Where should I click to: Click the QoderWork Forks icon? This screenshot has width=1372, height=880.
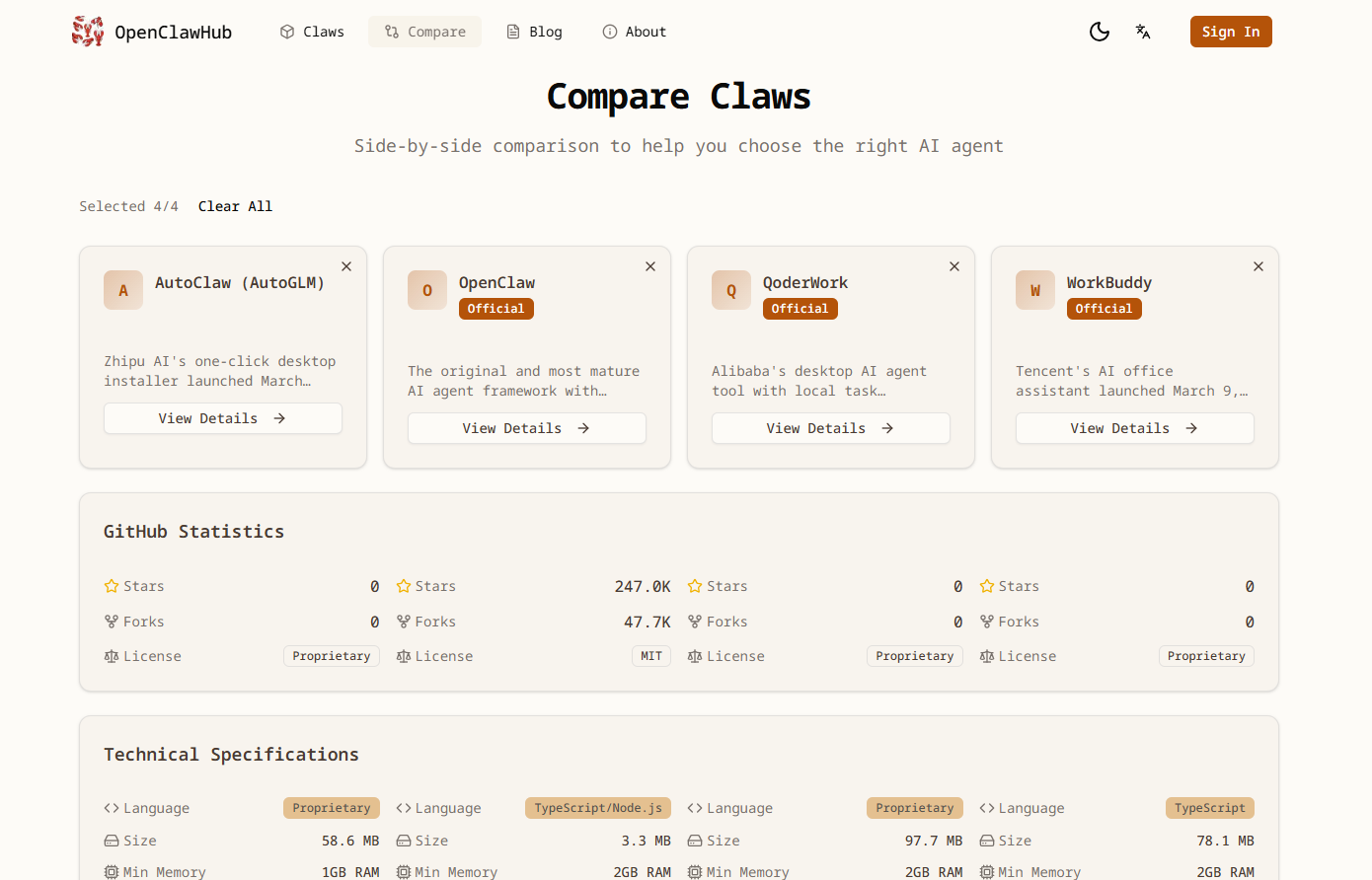[x=695, y=622]
